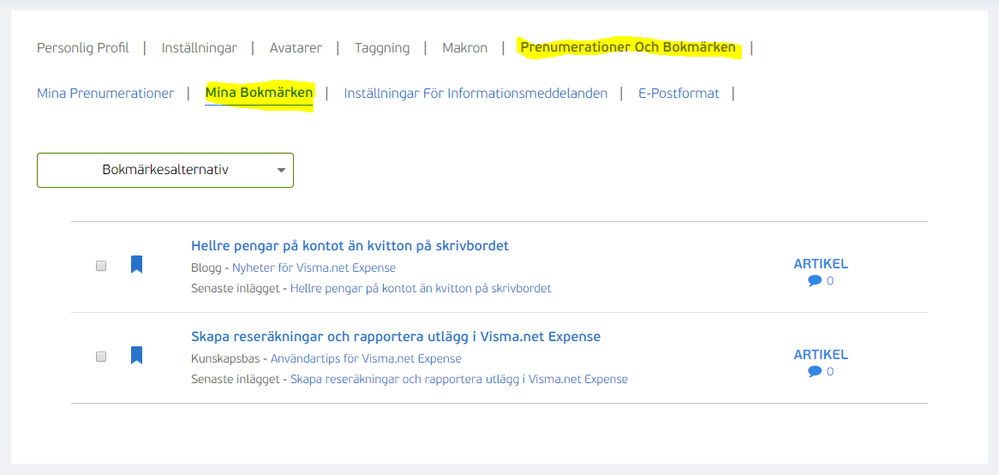999x475 pixels.
Task: Switch to E-Postformat sub-tab
Action: point(678,93)
